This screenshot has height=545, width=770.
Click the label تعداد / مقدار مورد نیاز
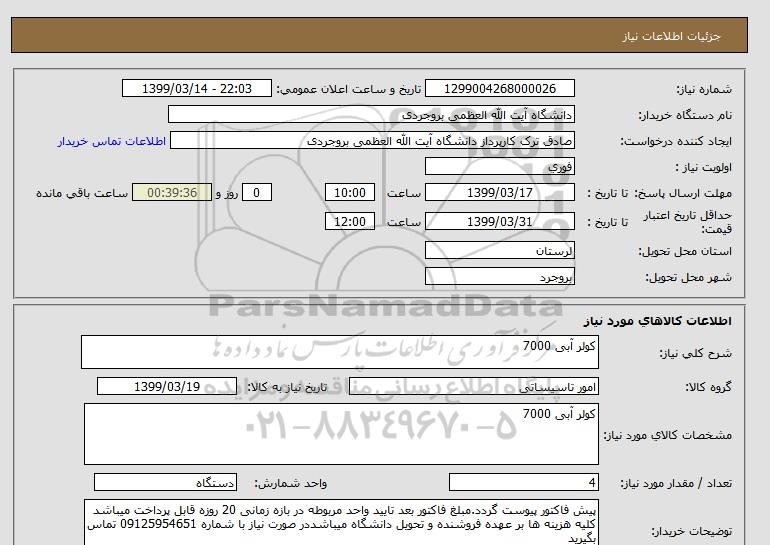[x=676, y=483]
